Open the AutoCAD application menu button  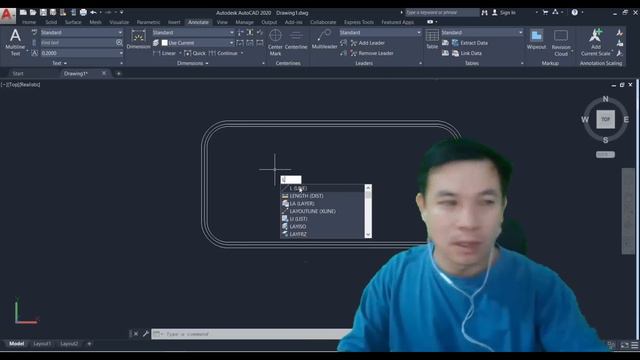pos(7,16)
